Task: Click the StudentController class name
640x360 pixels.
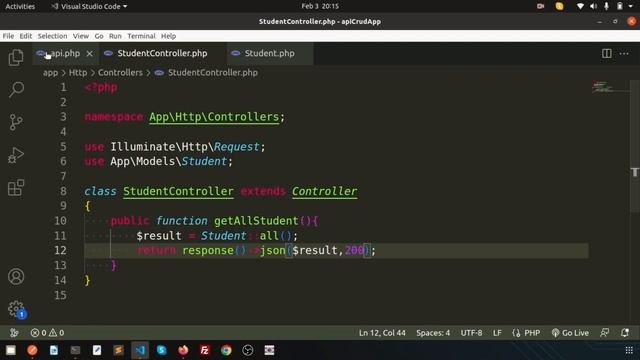Action: coord(178,191)
